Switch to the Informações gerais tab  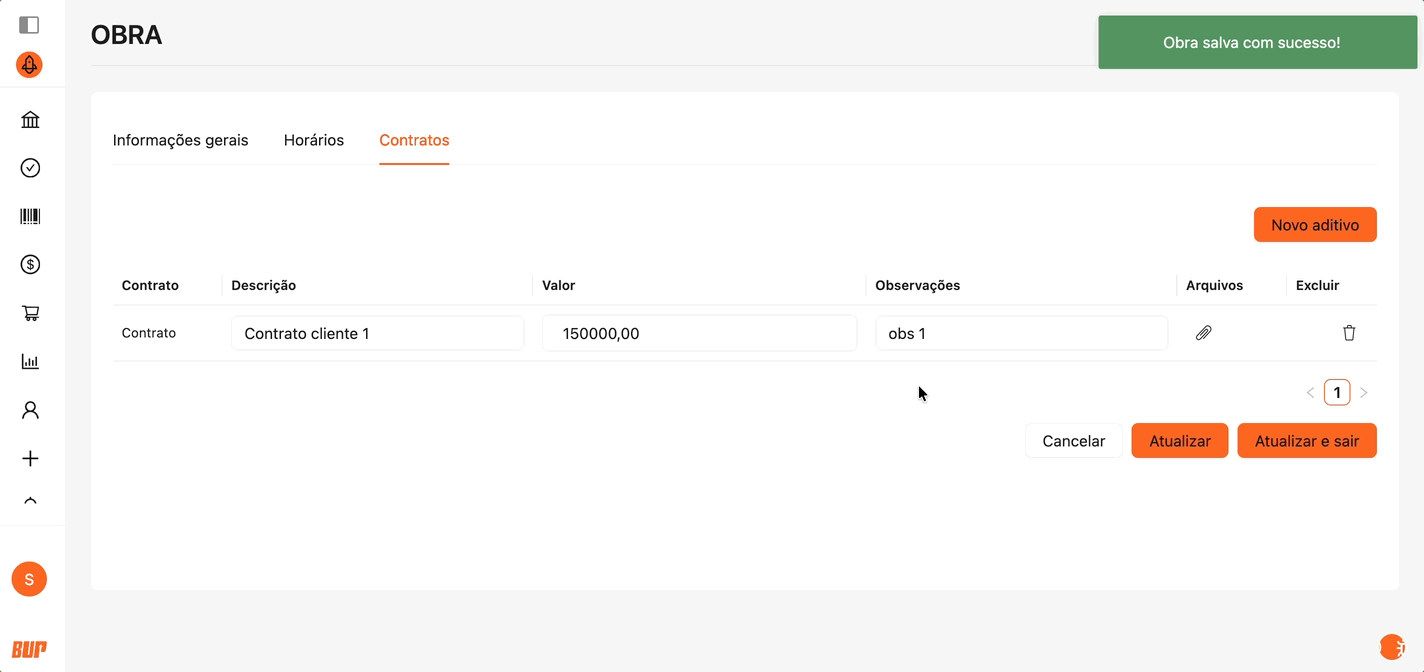pos(180,140)
